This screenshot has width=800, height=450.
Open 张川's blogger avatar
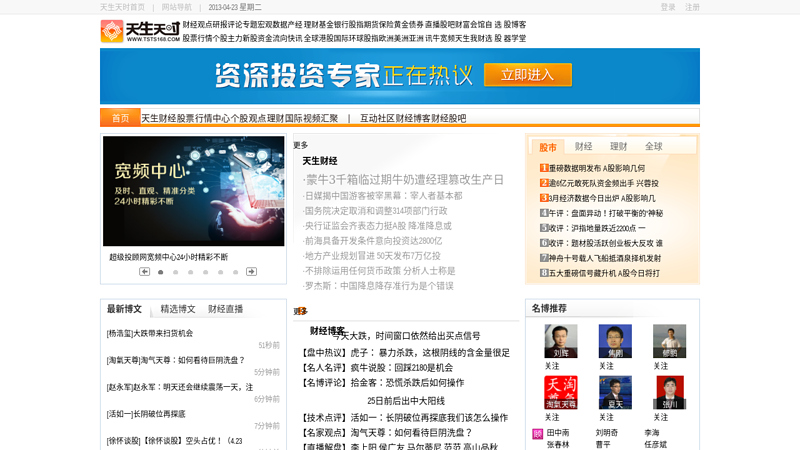tap(669, 392)
